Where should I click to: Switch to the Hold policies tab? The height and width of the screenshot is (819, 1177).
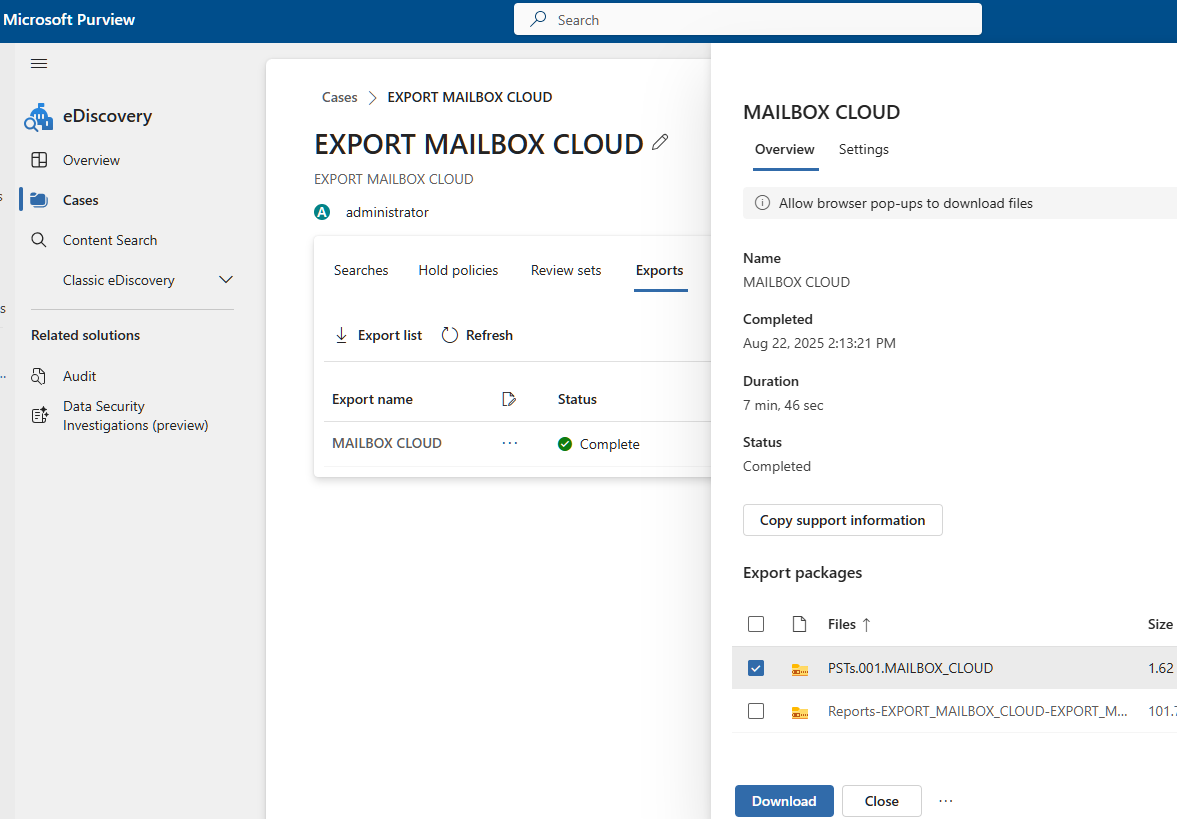(458, 270)
